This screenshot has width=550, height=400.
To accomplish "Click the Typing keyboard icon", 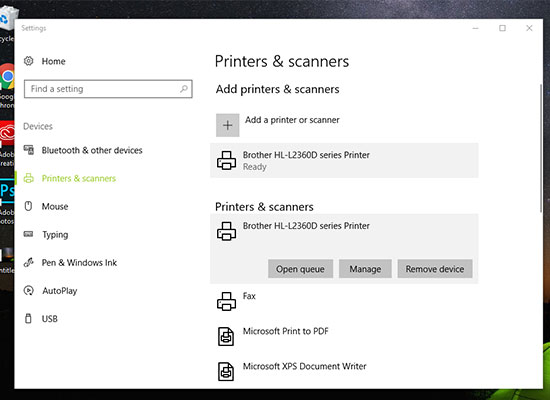I will click(x=28, y=234).
